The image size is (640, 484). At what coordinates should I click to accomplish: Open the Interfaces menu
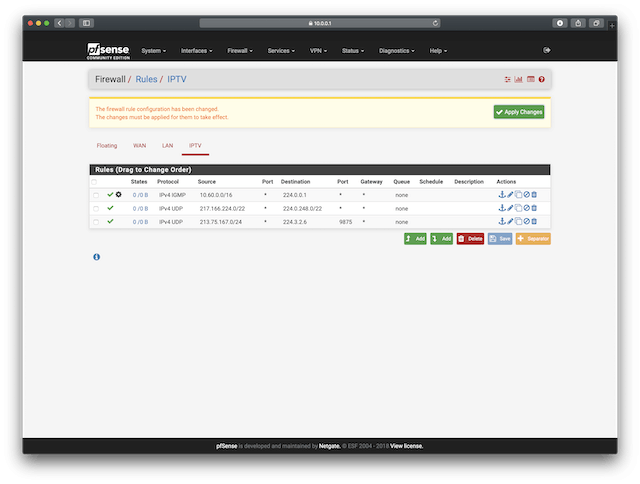pyautogui.click(x=196, y=51)
